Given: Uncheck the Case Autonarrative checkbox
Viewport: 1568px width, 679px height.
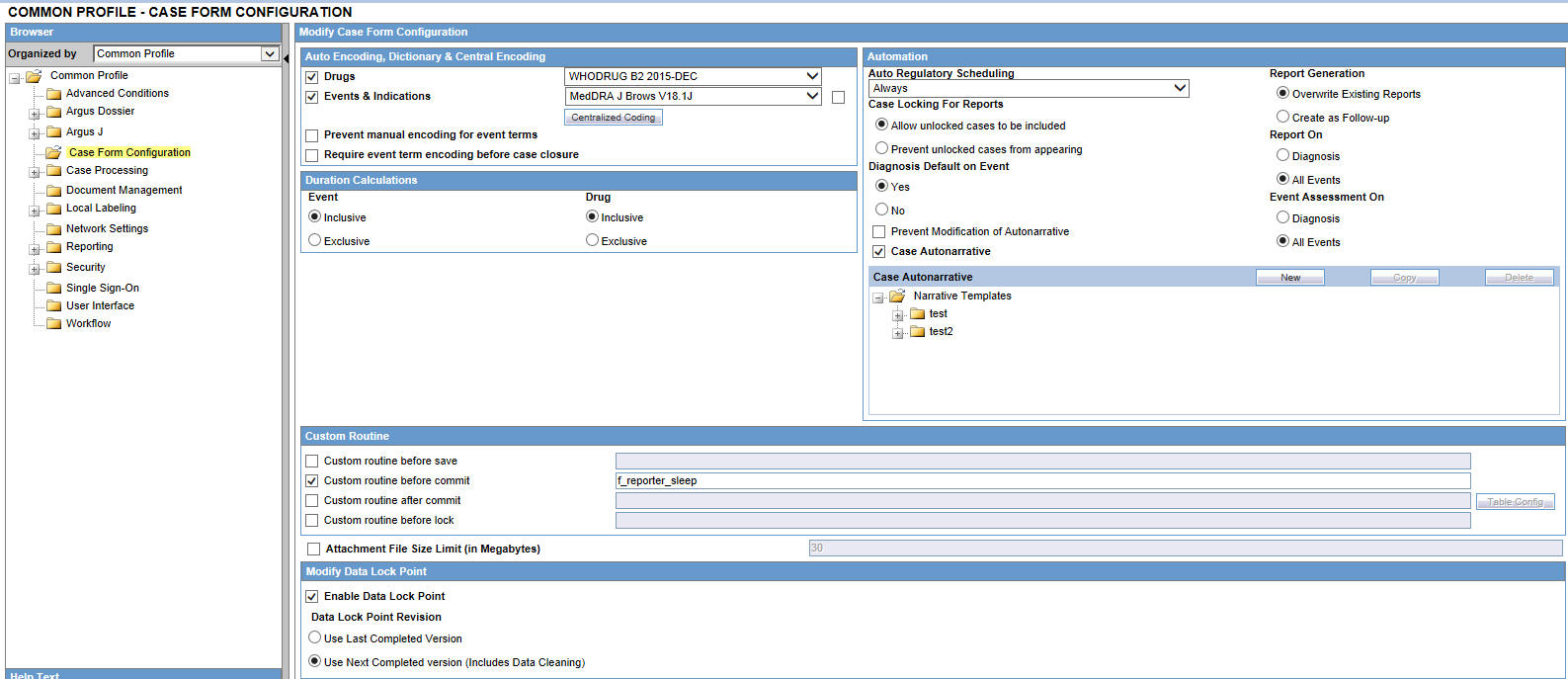Looking at the screenshot, I should (879, 252).
